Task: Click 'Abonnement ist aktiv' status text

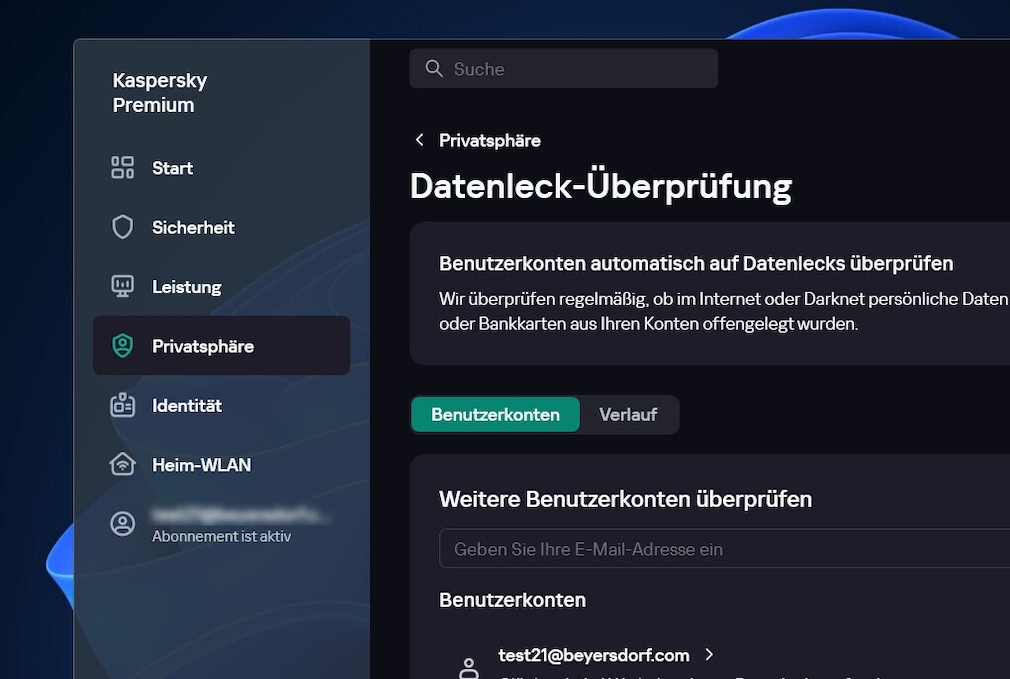Action: pyautogui.click(x=222, y=536)
